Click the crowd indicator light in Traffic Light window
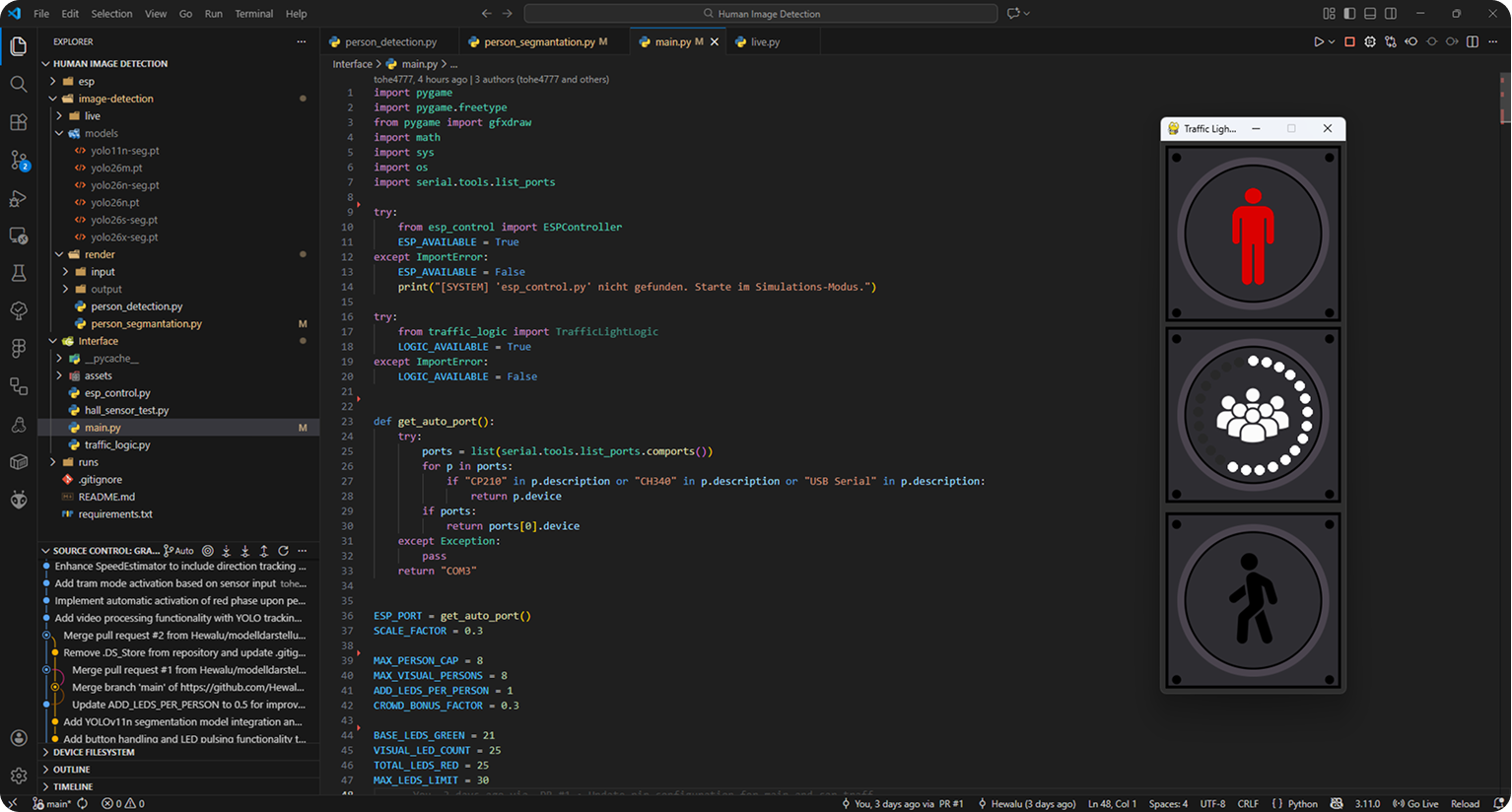The image size is (1512, 812). point(1253,415)
